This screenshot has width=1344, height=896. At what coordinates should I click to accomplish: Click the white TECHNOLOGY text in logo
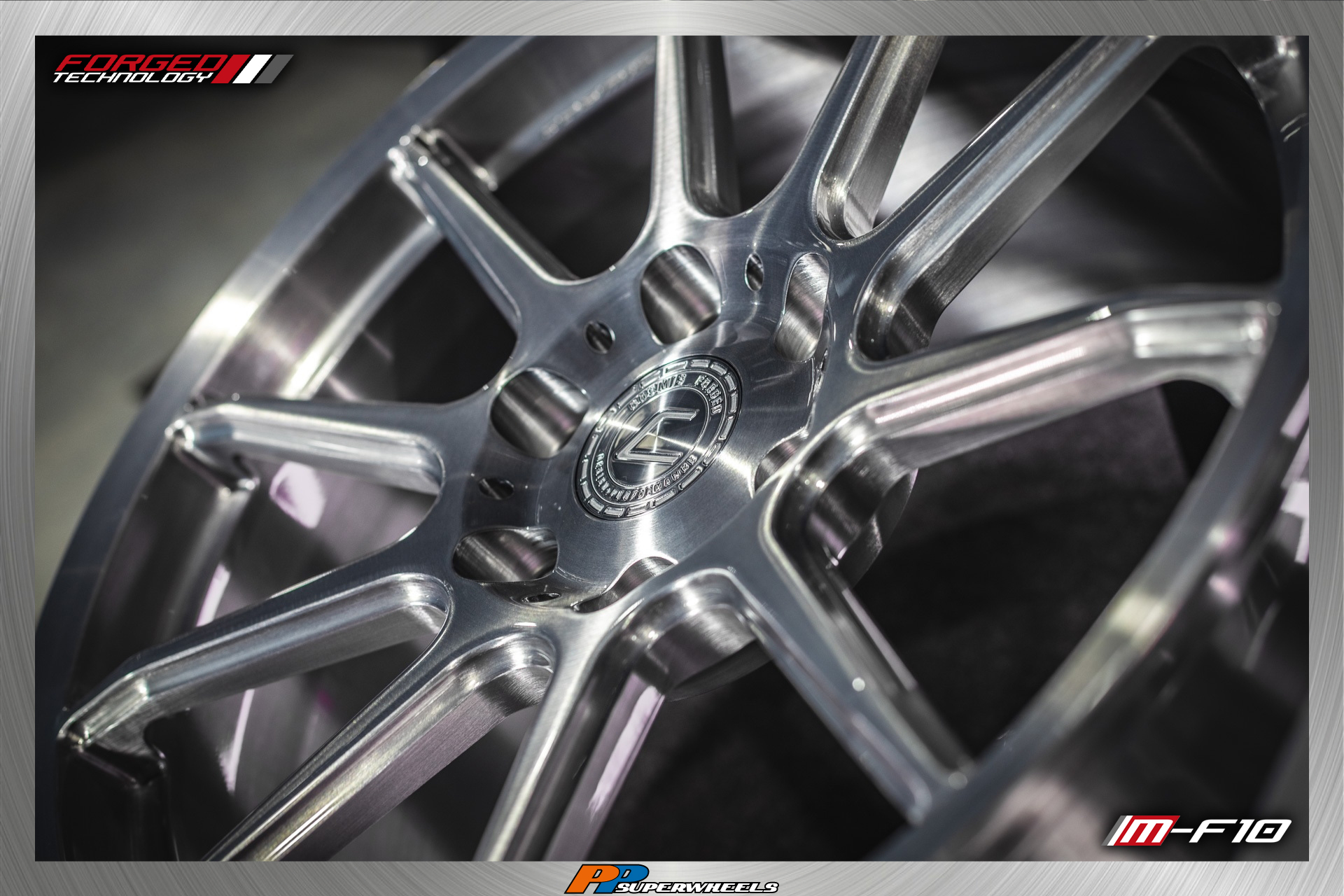tap(133, 77)
